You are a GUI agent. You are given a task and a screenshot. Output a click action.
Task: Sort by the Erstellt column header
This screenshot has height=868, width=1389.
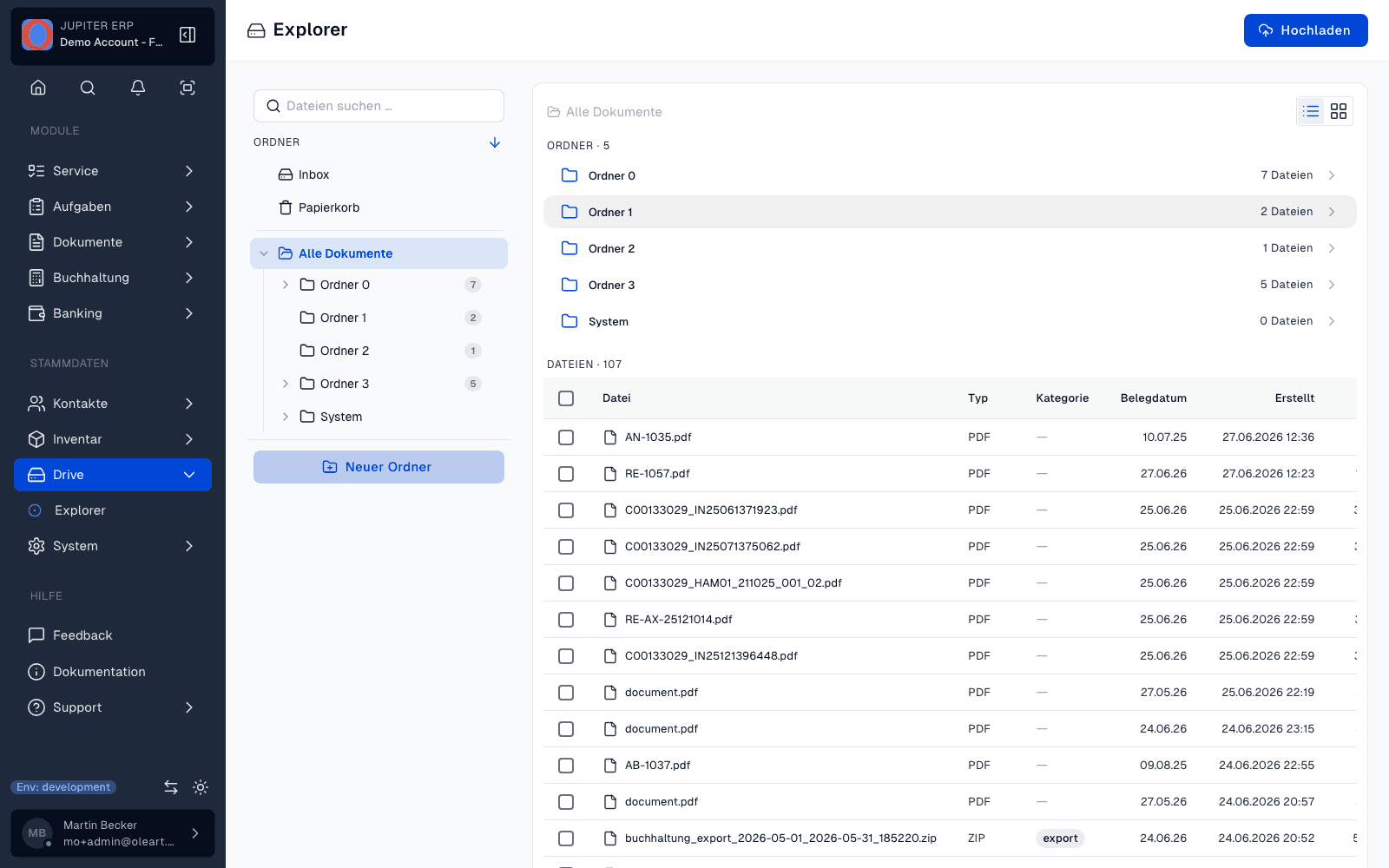tap(1294, 398)
